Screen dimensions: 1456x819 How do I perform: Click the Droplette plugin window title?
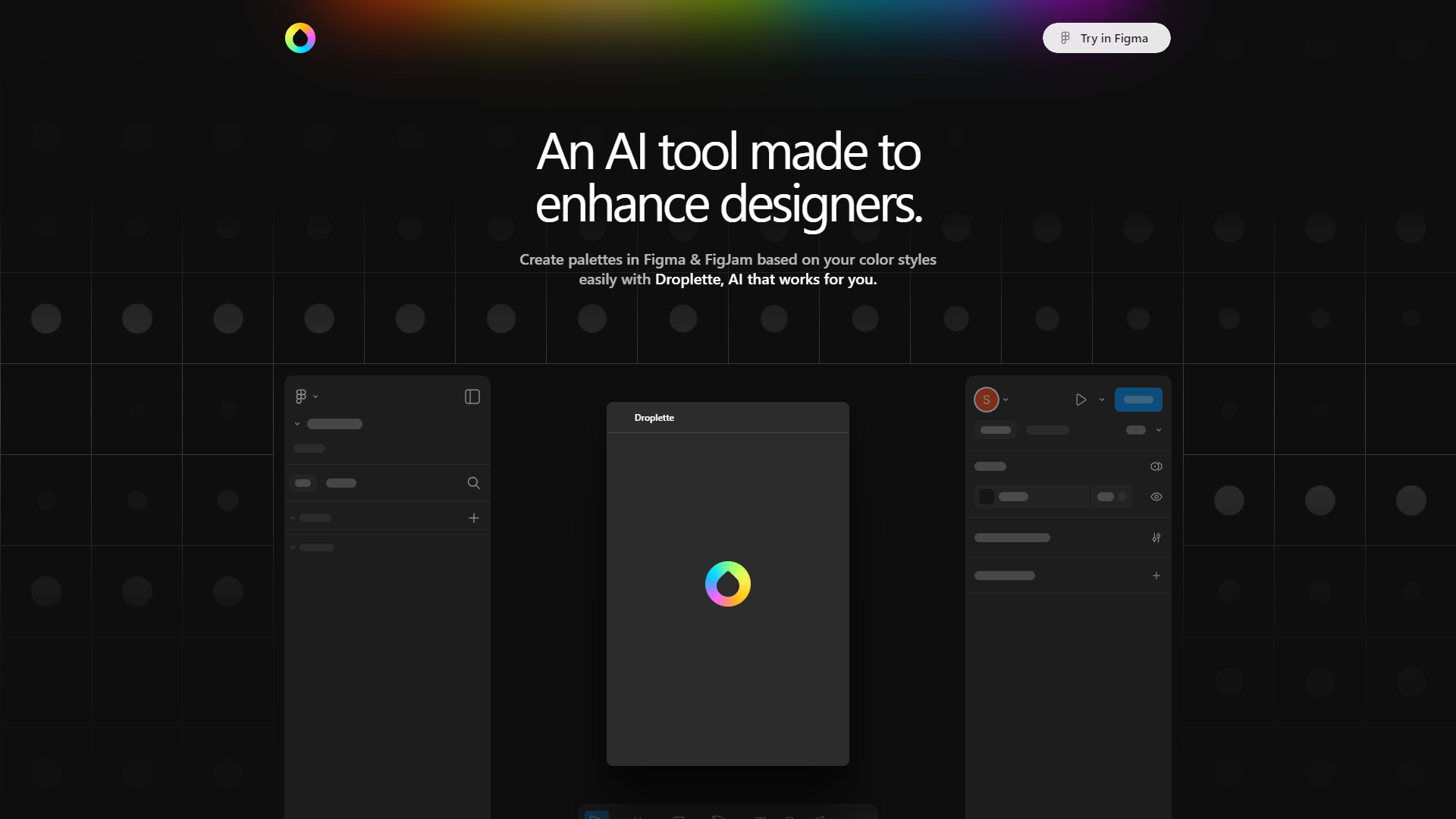pos(654,418)
